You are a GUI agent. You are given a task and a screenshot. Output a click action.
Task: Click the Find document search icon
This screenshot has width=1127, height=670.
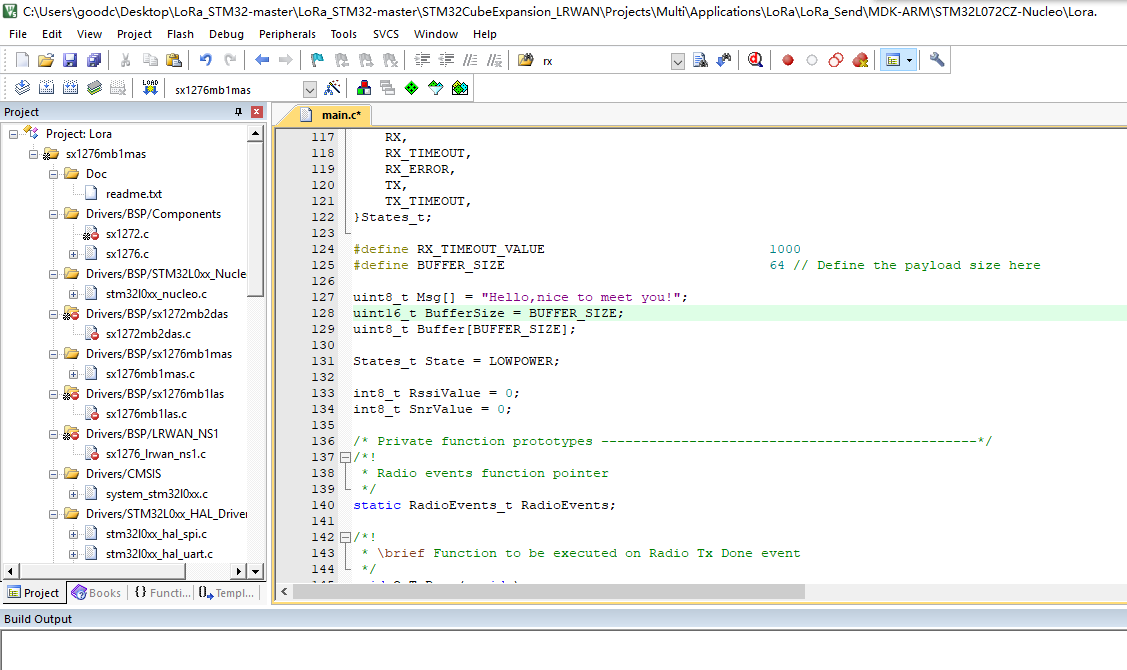700,60
